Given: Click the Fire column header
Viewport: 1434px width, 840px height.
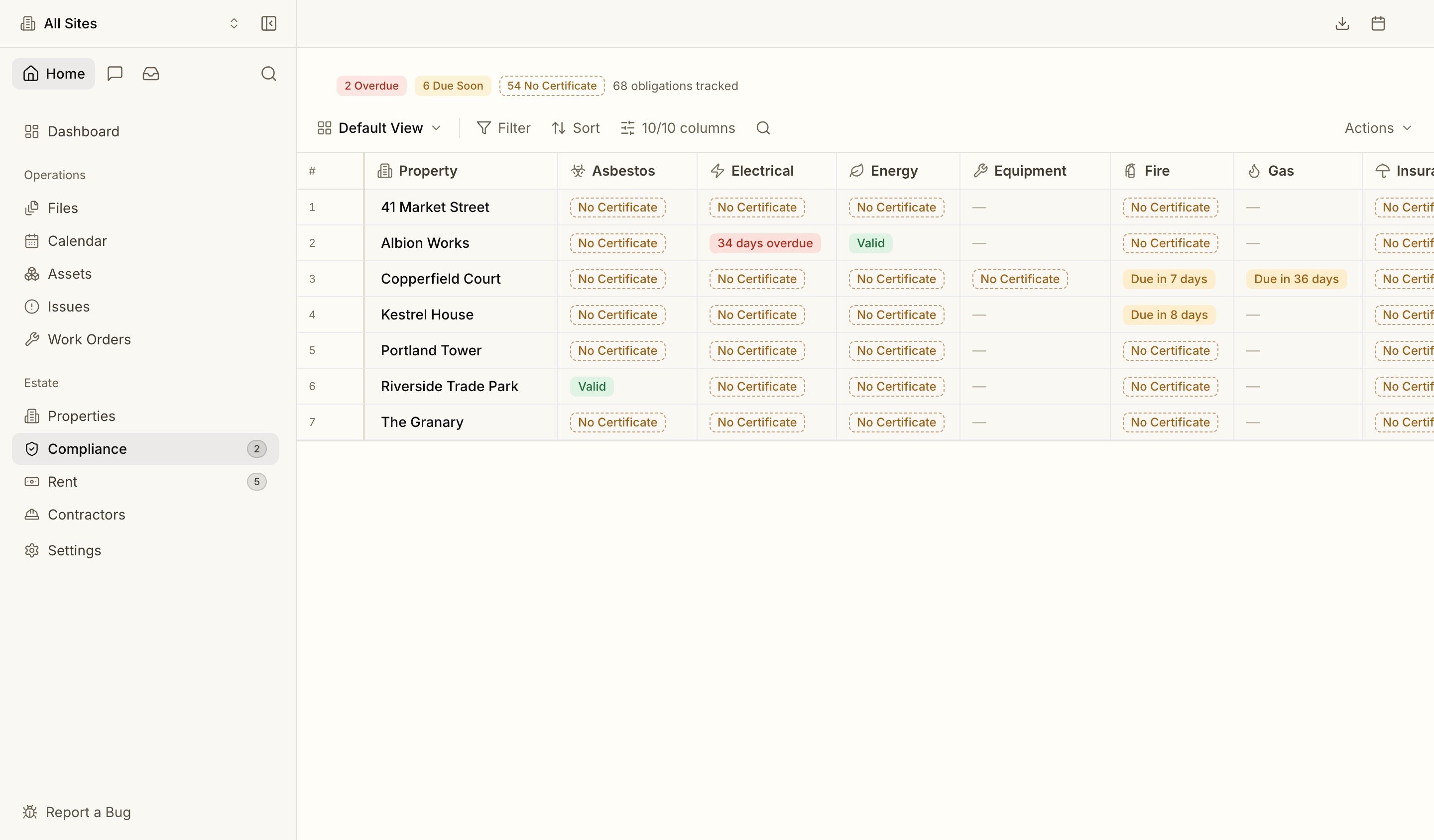Looking at the screenshot, I should [x=1172, y=171].
